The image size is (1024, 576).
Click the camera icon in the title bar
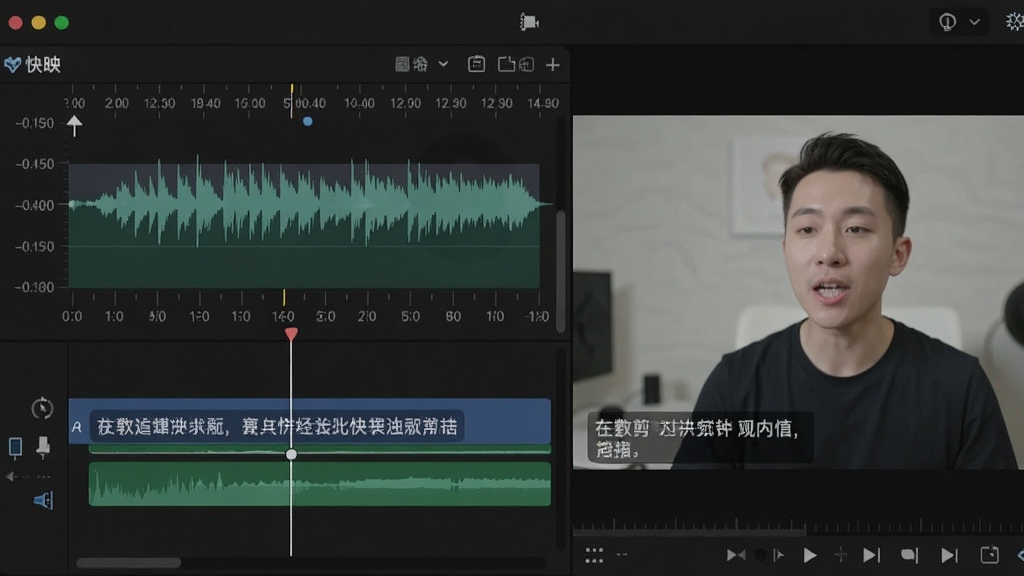pos(529,22)
